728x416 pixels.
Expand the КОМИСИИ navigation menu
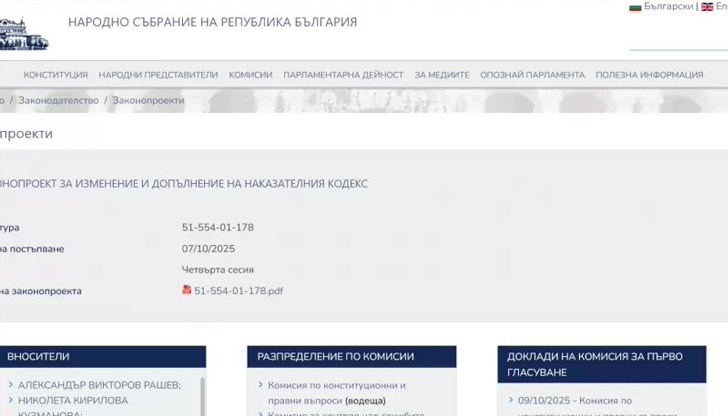pos(250,75)
